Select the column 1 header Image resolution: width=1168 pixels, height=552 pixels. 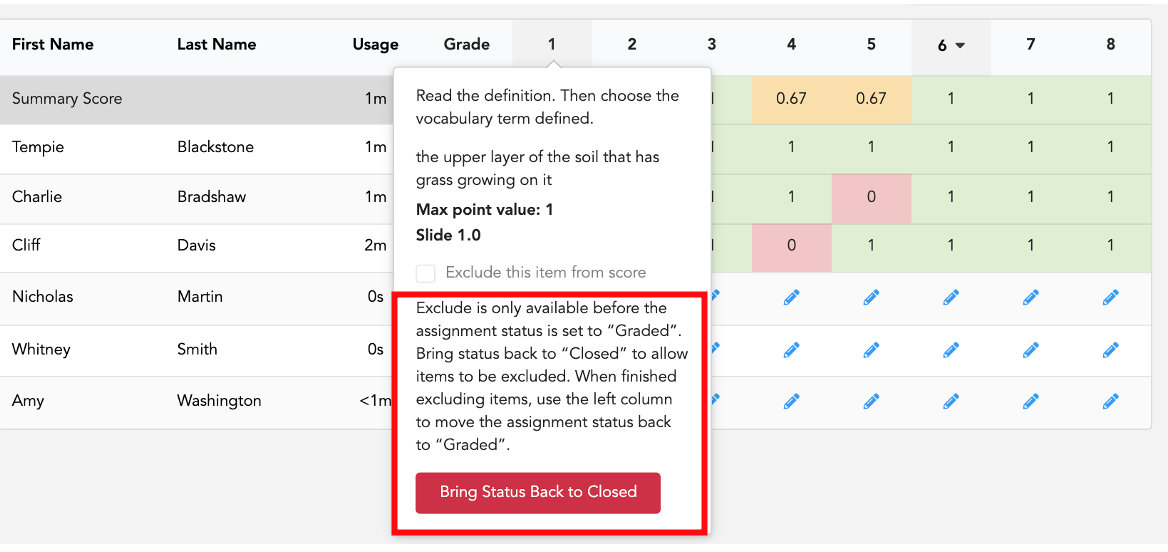pyautogui.click(x=552, y=45)
